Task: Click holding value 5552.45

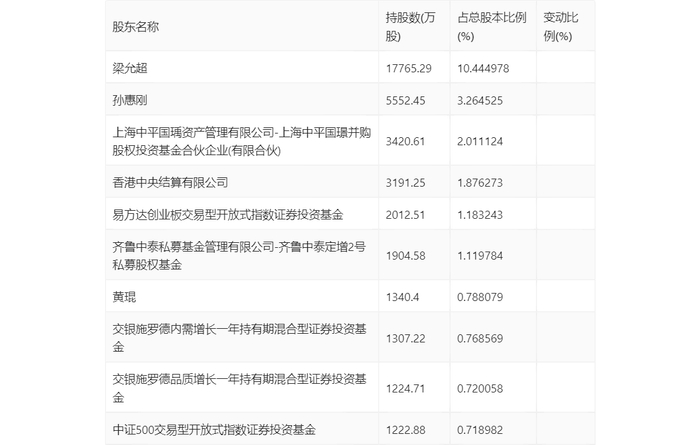Action: (405, 100)
